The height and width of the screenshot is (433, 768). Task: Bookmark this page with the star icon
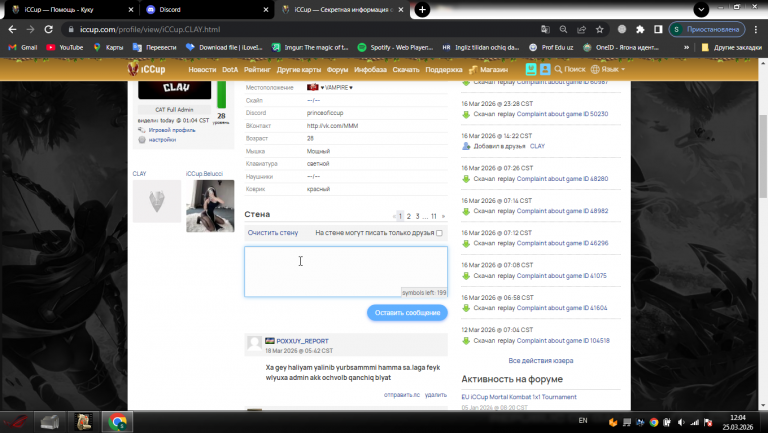pyautogui.click(x=600, y=29)
